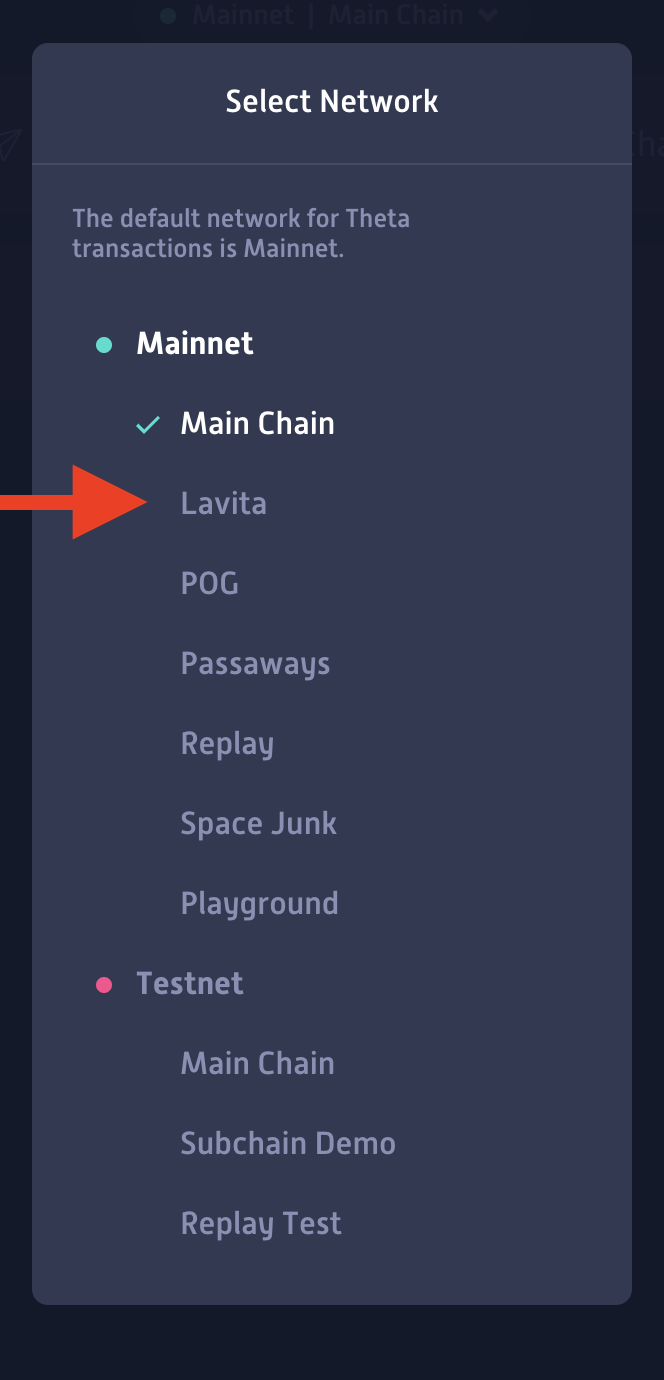Switch to the Replay network
This screenshot has height=1380, width=664.
227,743
